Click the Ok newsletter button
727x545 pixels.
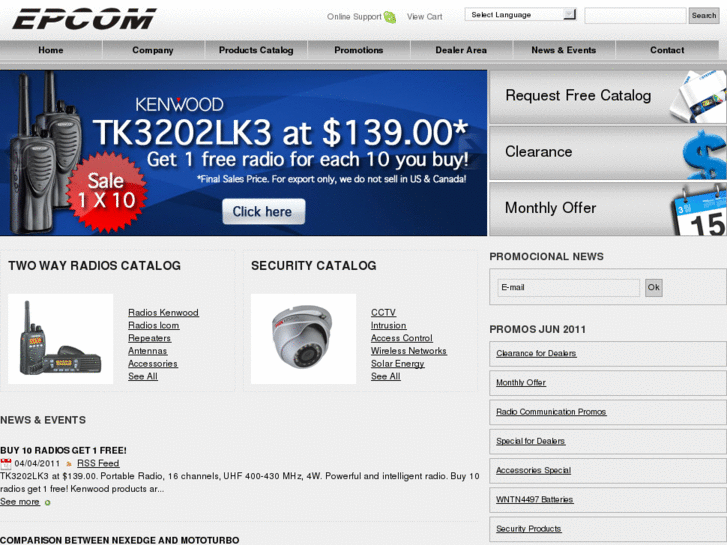[654, 288]
